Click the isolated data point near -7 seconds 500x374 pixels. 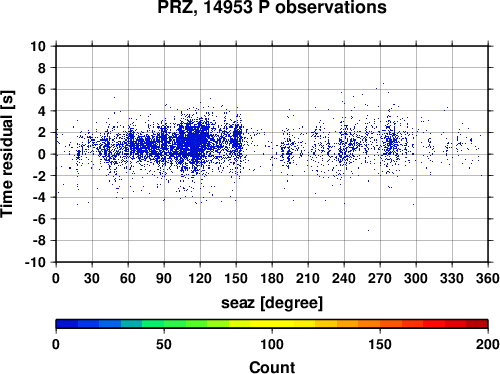coord(368,230)
